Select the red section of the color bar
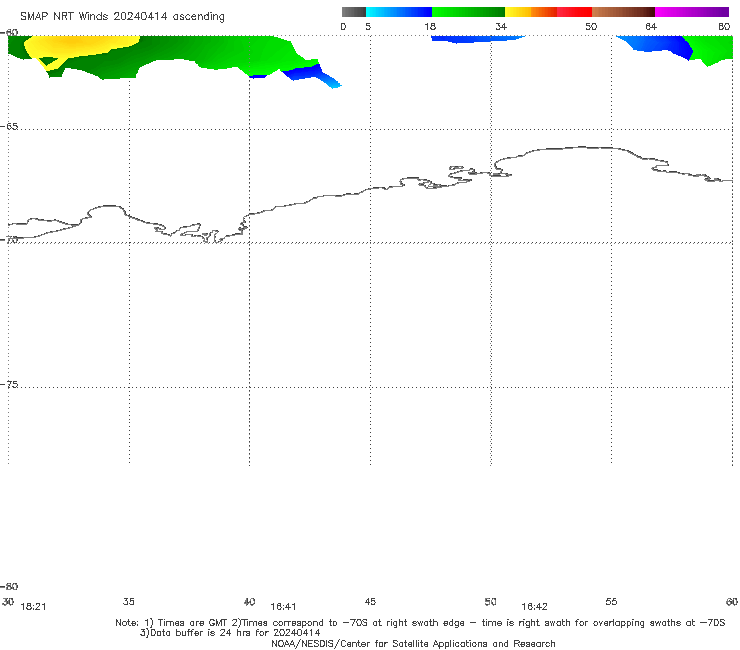 [574, 12]
